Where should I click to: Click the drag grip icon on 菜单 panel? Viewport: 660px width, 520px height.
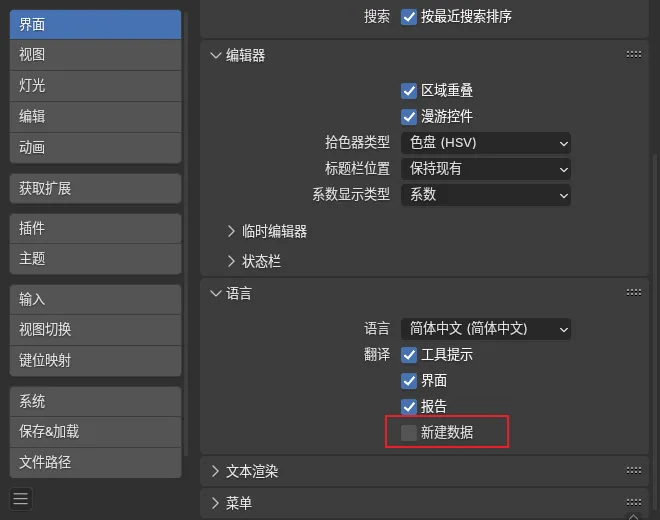tap(633, 502)
